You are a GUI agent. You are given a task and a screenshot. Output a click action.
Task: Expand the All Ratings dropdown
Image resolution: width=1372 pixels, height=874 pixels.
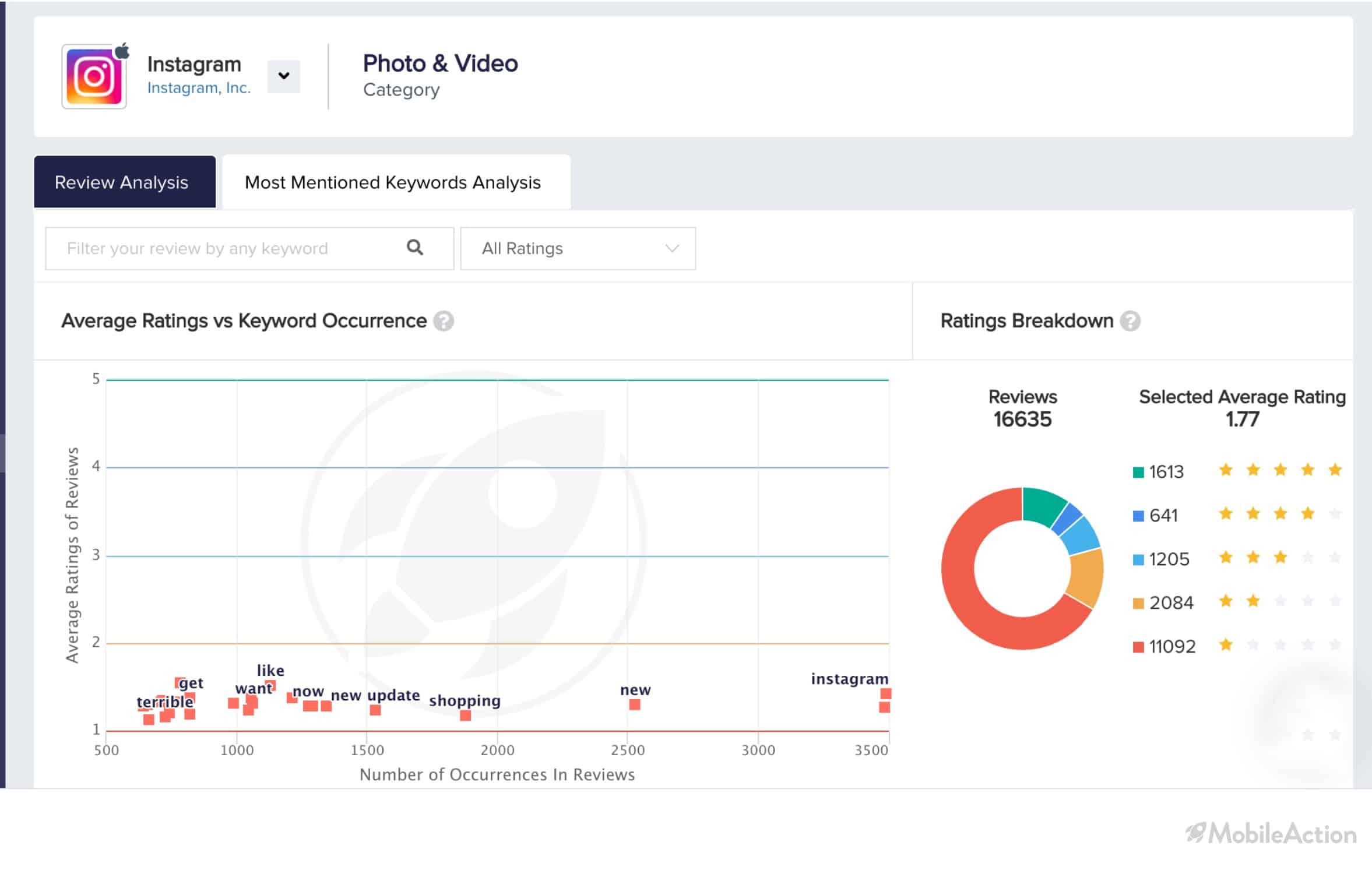pyautogui.click(x=578, y=248)
